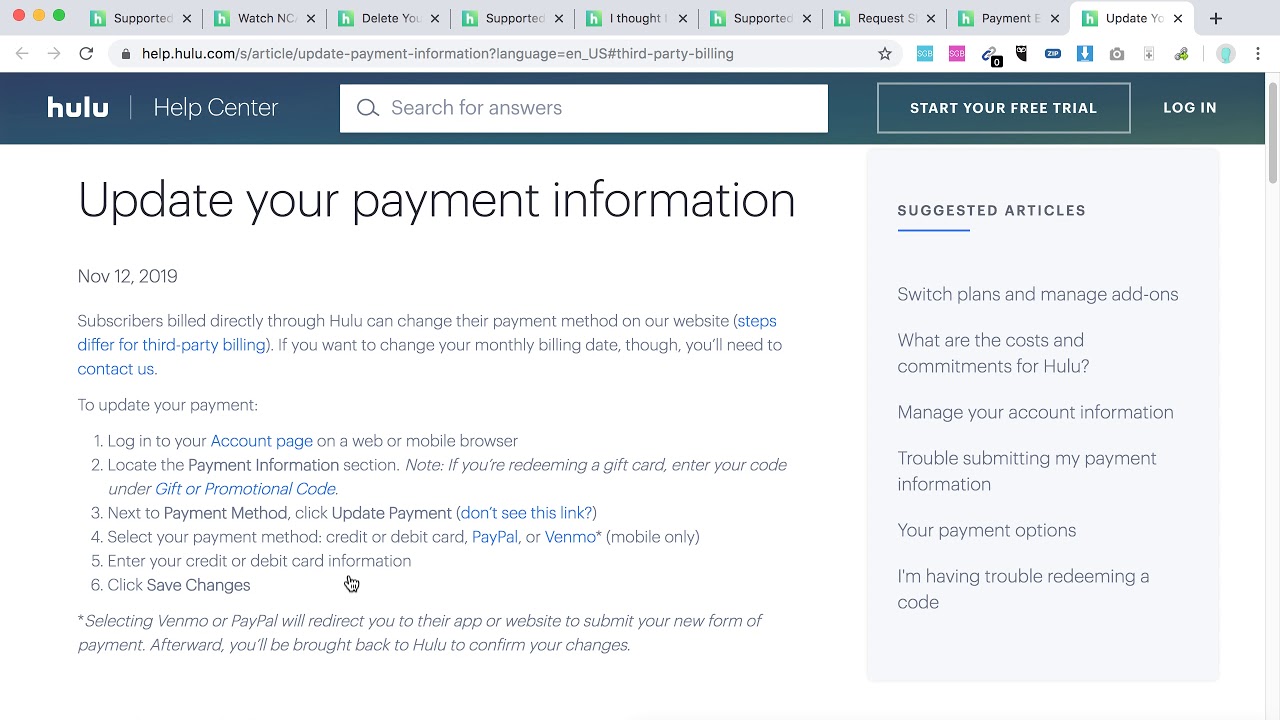Click the 'Nov 12, 2019' date text

coord(127,276)
